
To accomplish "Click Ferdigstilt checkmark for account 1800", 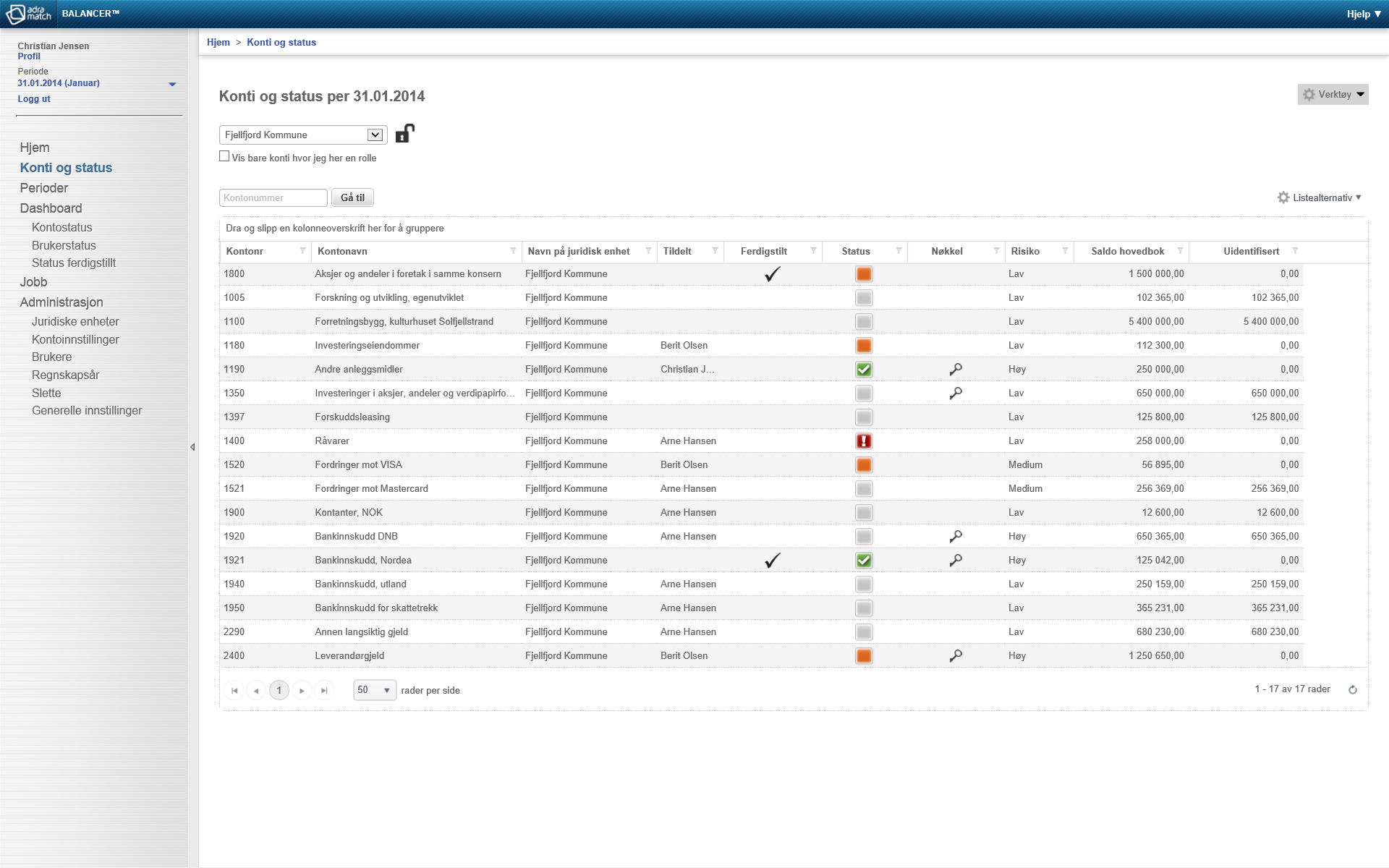I will click(773, 274).
